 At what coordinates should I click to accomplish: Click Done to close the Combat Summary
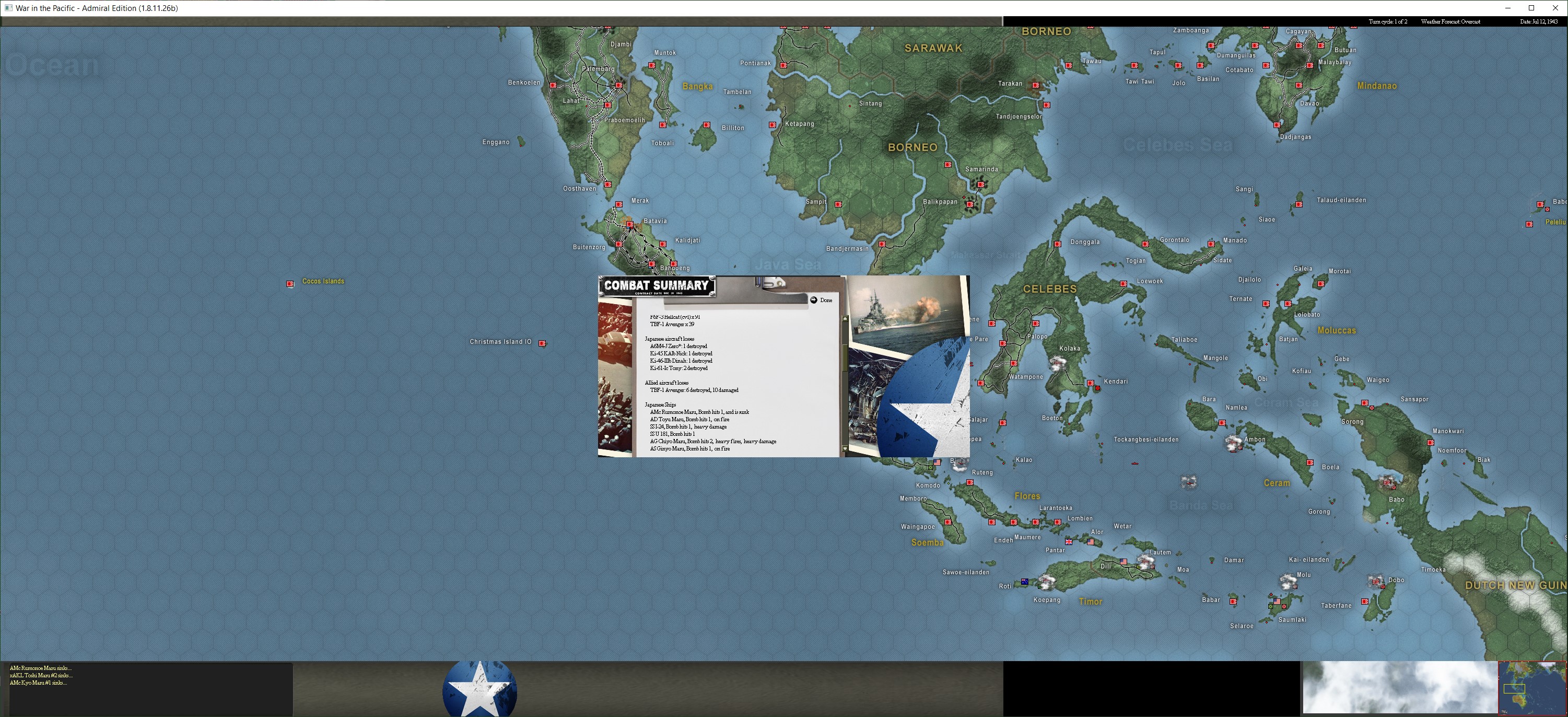pyautogui.click(x=821, y=300)
